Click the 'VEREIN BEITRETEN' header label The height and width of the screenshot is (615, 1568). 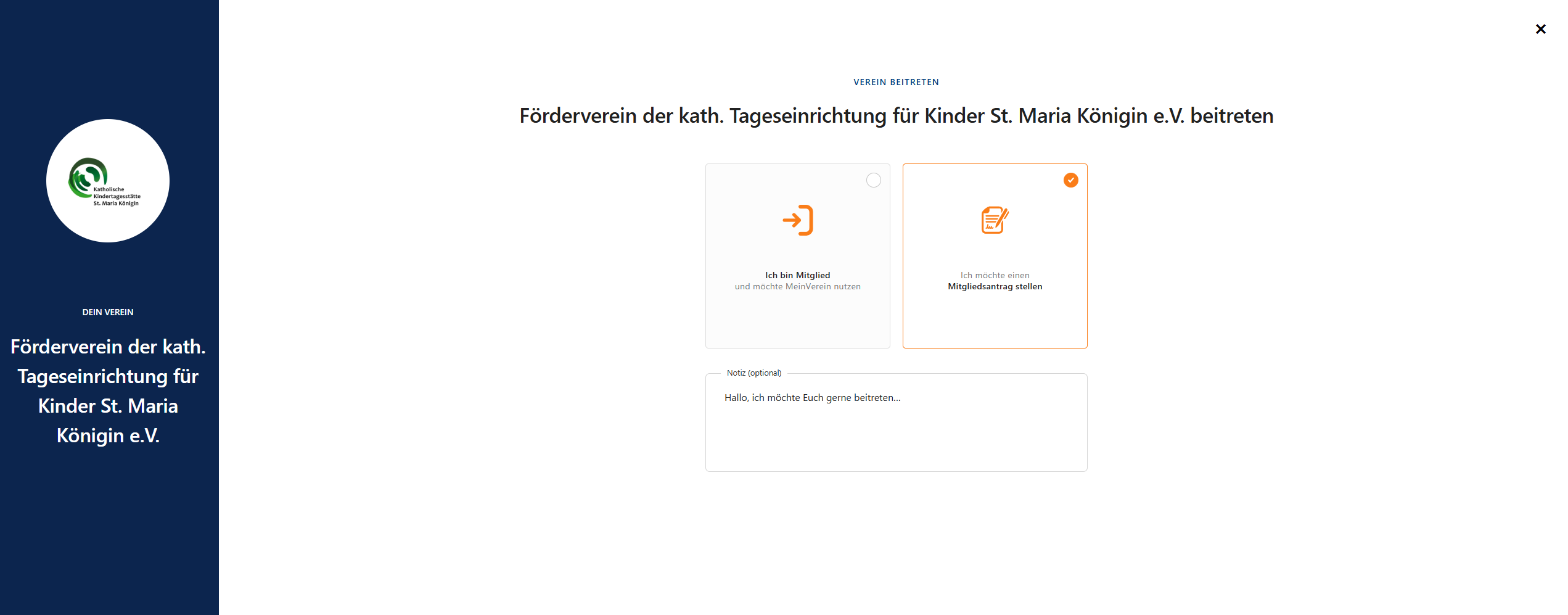tap(896, 82)
